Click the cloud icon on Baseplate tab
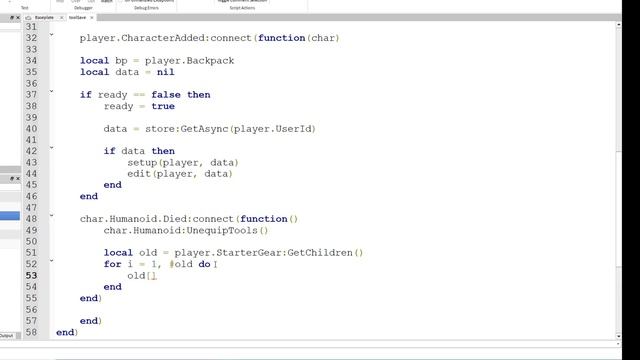640x360 pixels. [x=28, y=18]
